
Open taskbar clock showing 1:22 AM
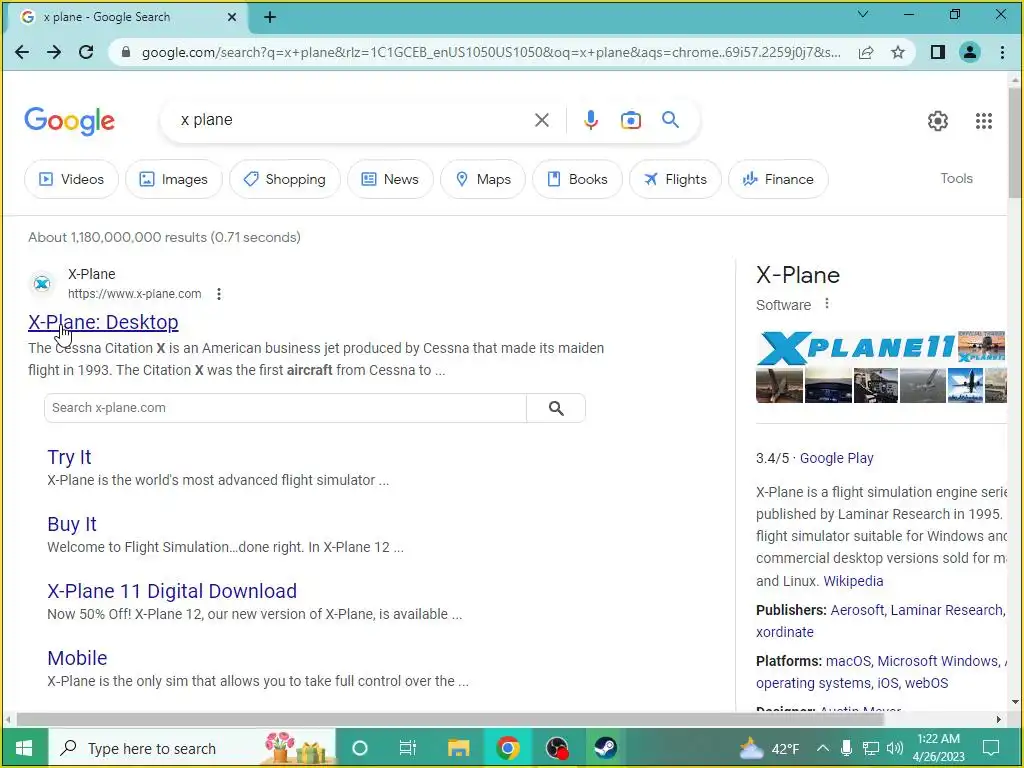point(938,748)
